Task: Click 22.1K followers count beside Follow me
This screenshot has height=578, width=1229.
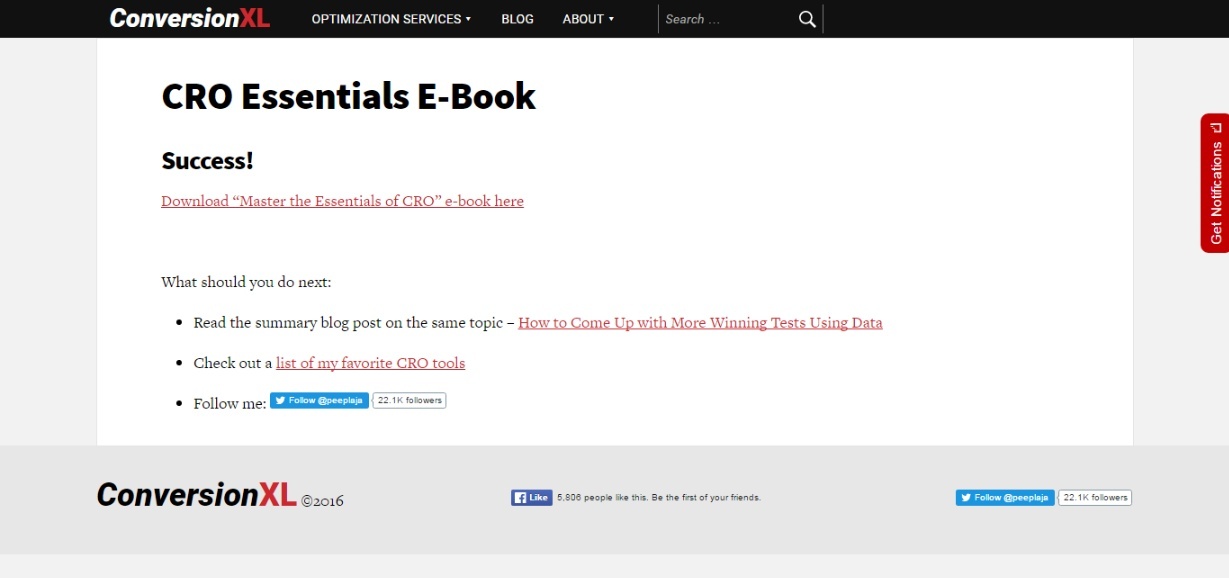Action: click(409, 400)
